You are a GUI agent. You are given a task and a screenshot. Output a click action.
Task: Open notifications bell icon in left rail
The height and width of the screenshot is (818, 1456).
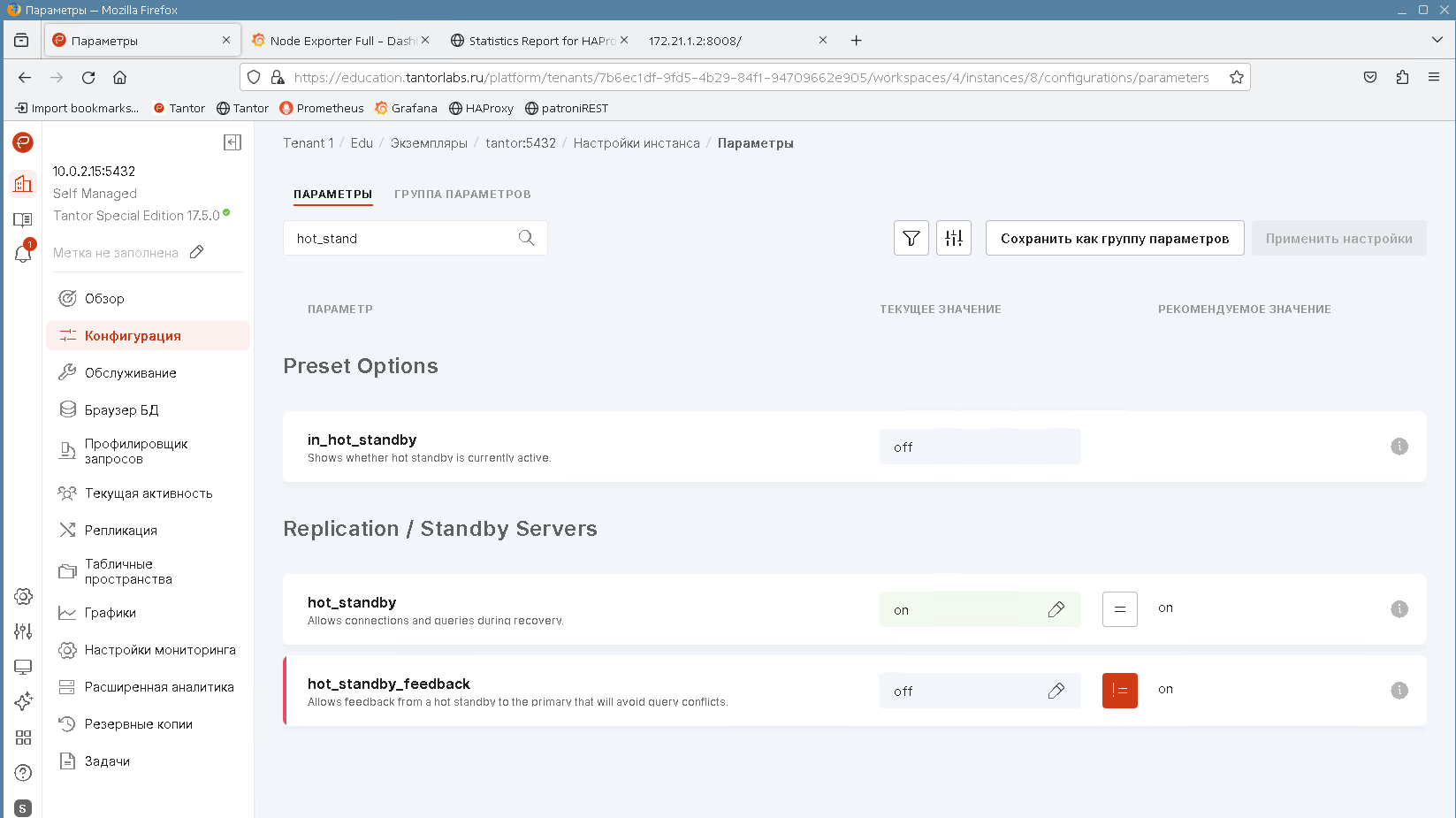pyautogui.click(x=23, y=255)
